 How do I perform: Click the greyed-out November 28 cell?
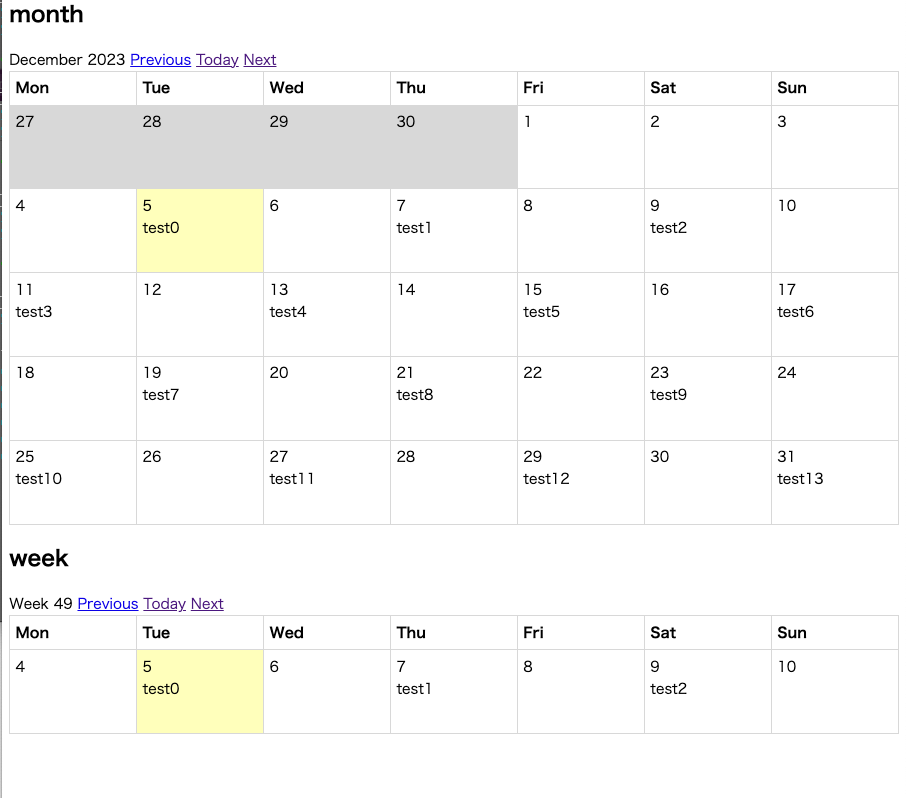pyautogui.click(x=200, y=147)
